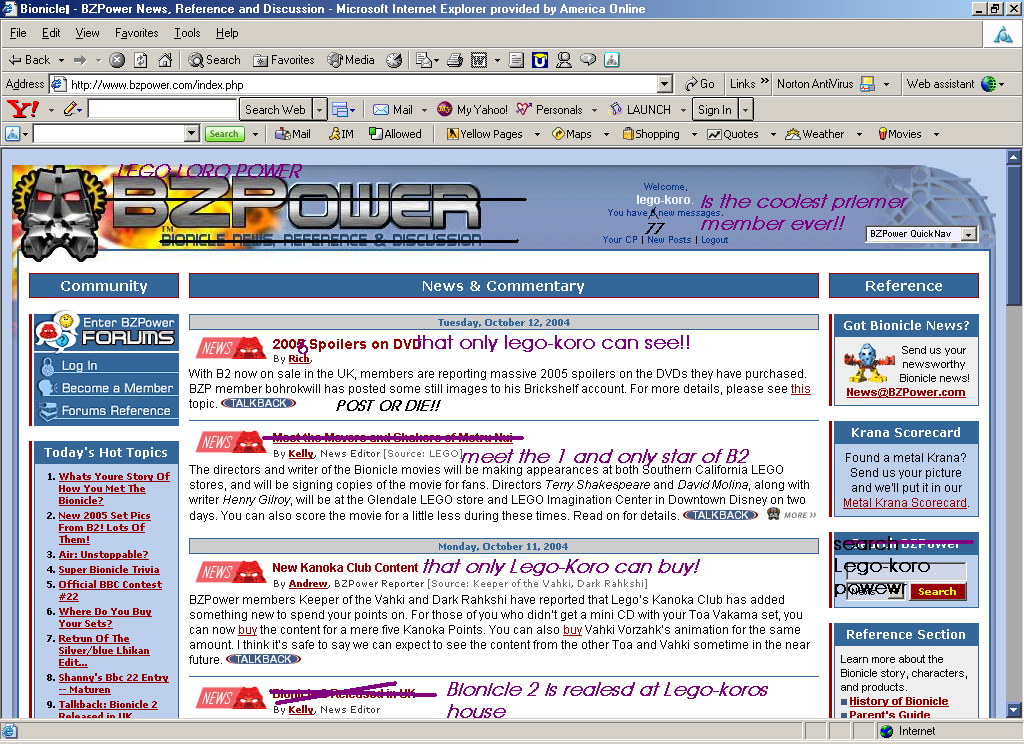The image size is (1024, 744).
Task: Click Become a Member link
Action: click(x=118, y=388)
